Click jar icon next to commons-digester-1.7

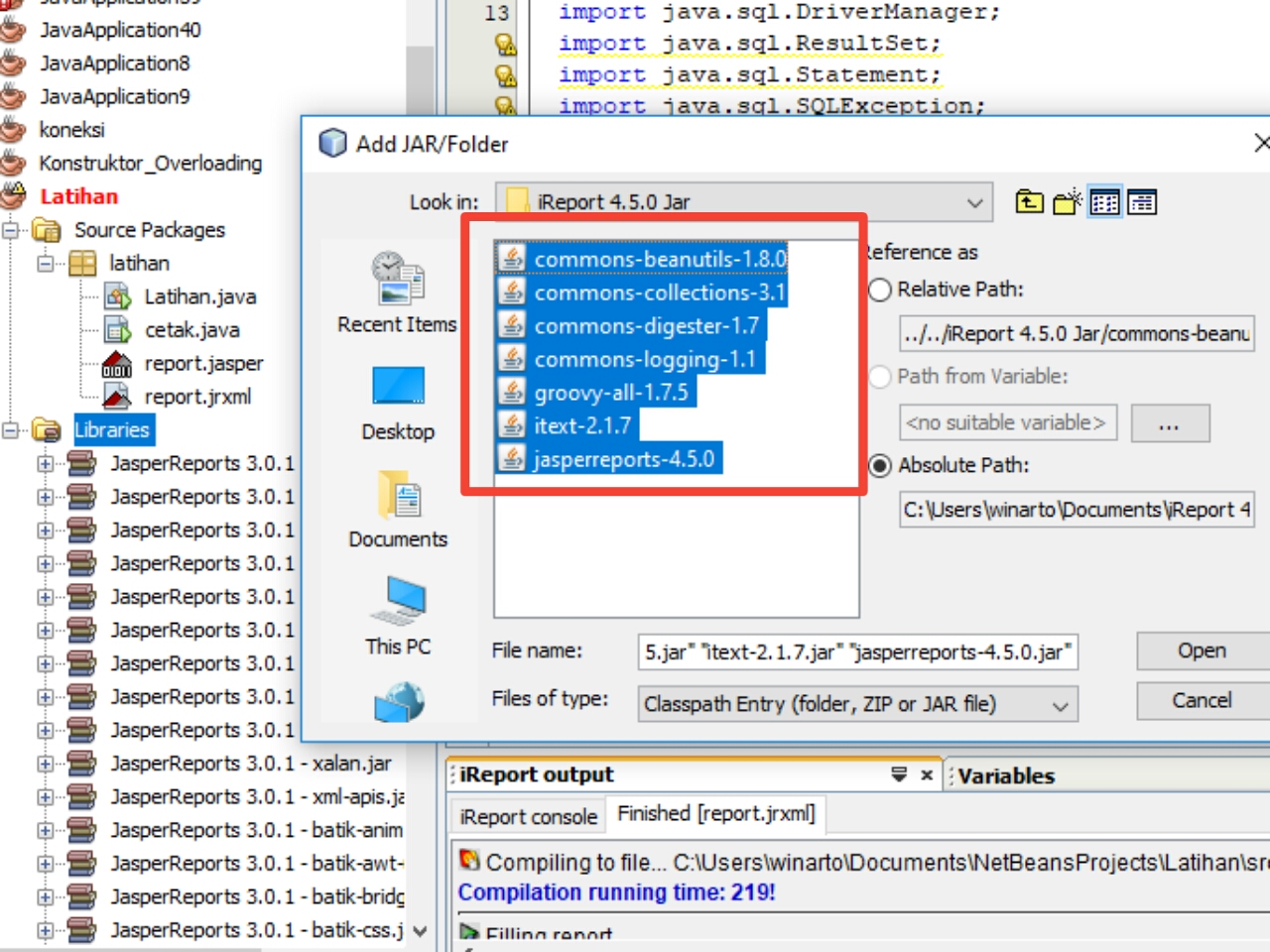(512, 325)
